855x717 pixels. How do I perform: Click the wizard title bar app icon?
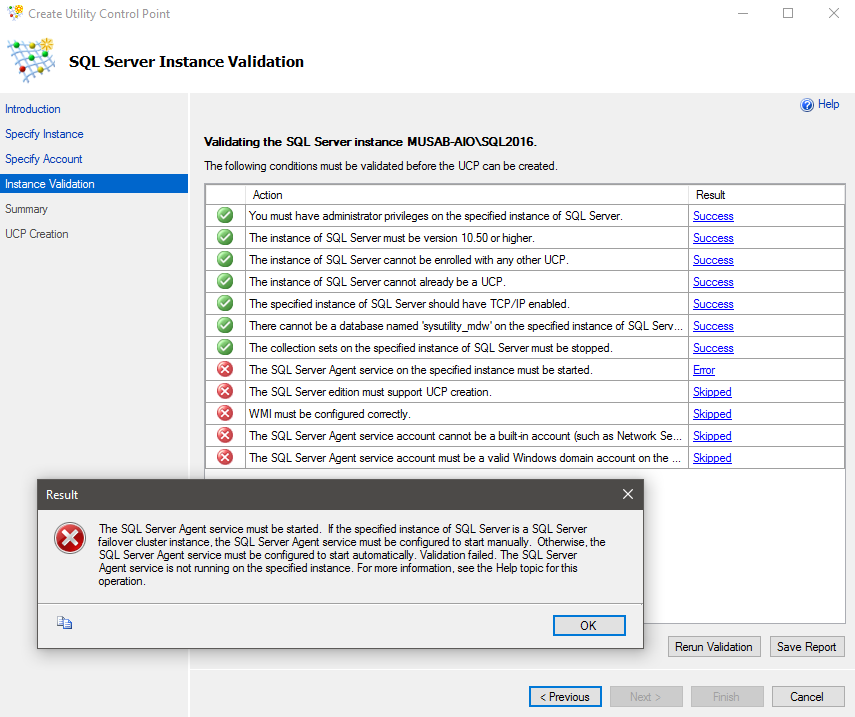pos(15,14)
